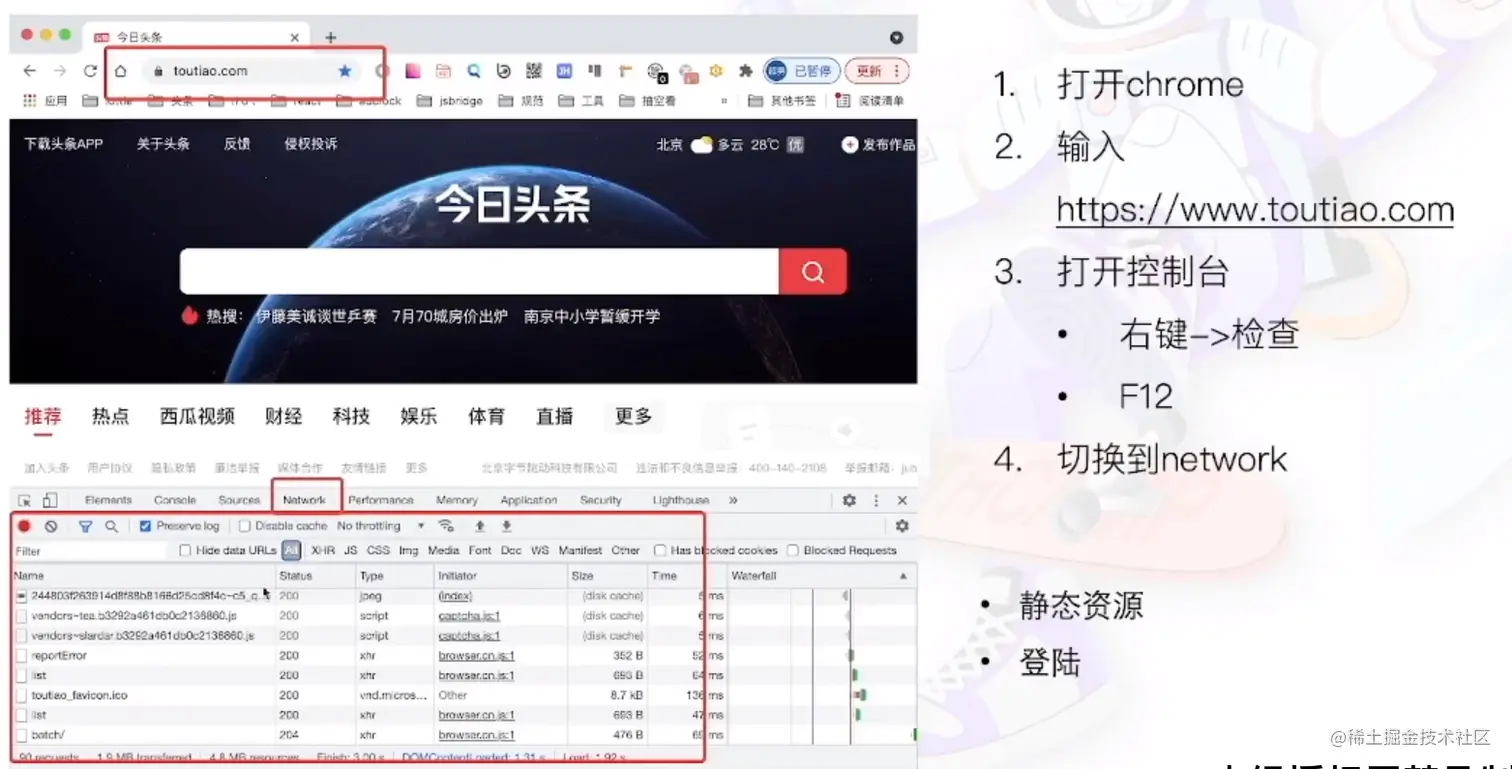Click the red search button on Toutiao
The image size is (1512, 769).
pos(813,271)
